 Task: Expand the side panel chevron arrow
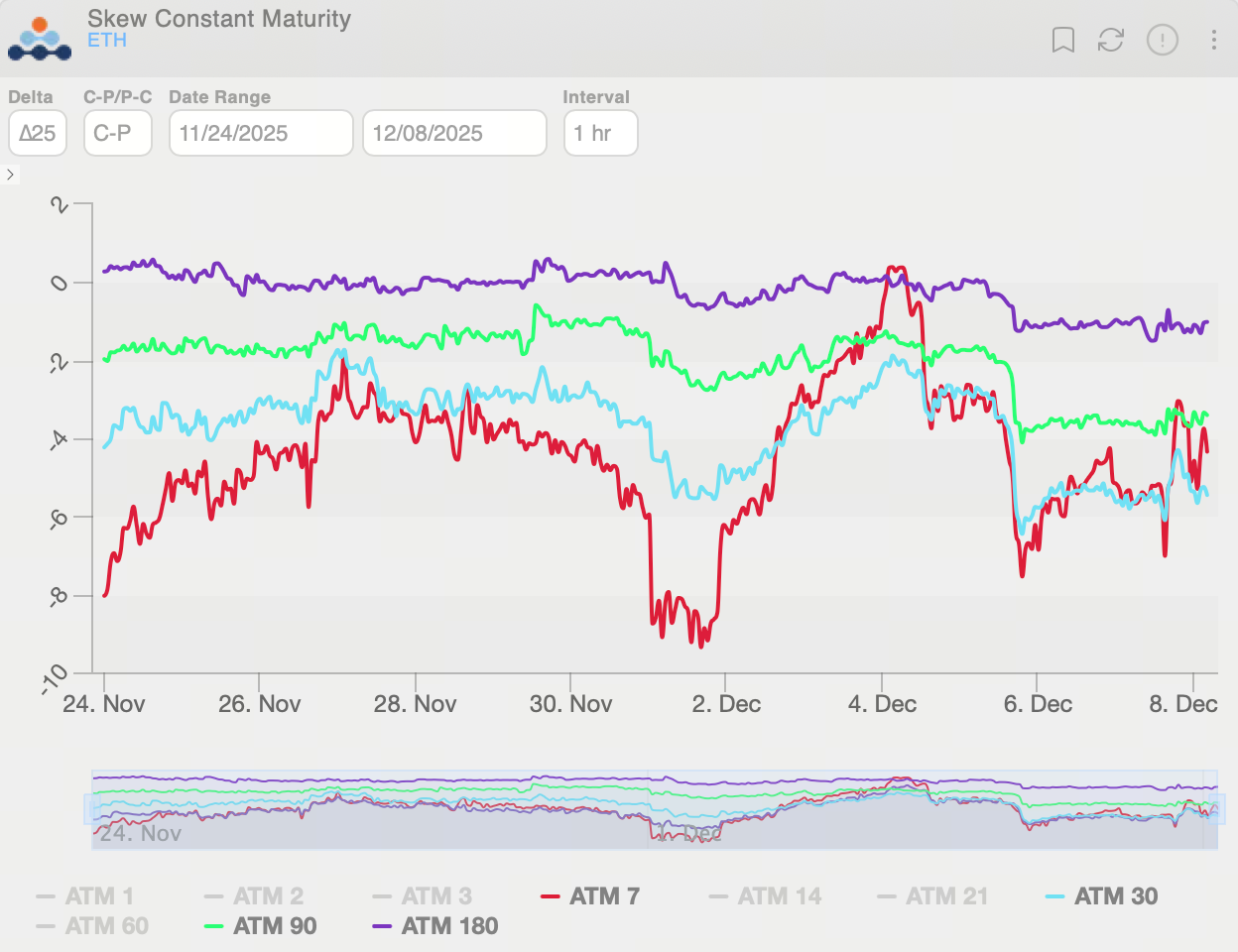point(10,175)
